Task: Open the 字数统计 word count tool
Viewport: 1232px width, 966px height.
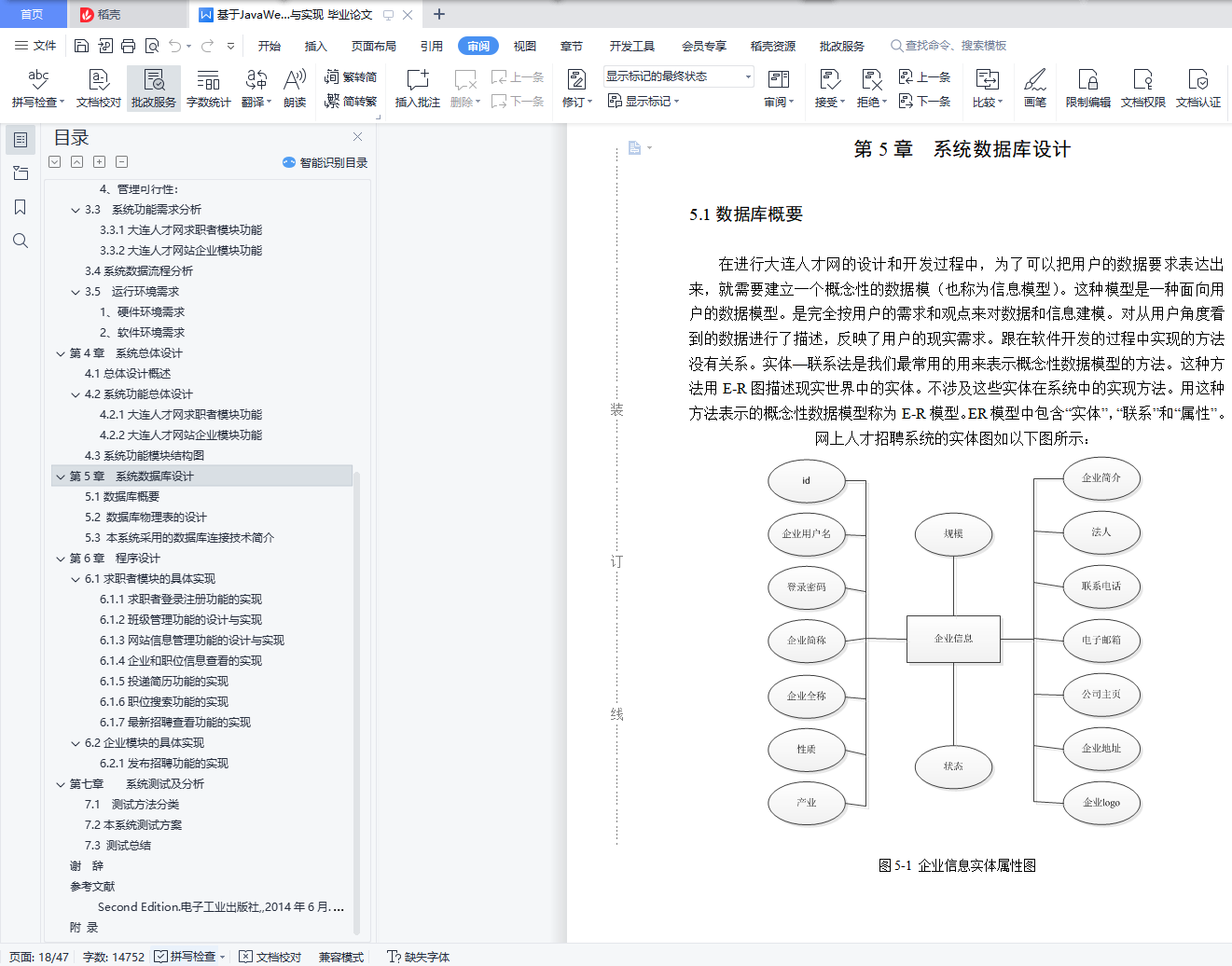Action: 209,89
